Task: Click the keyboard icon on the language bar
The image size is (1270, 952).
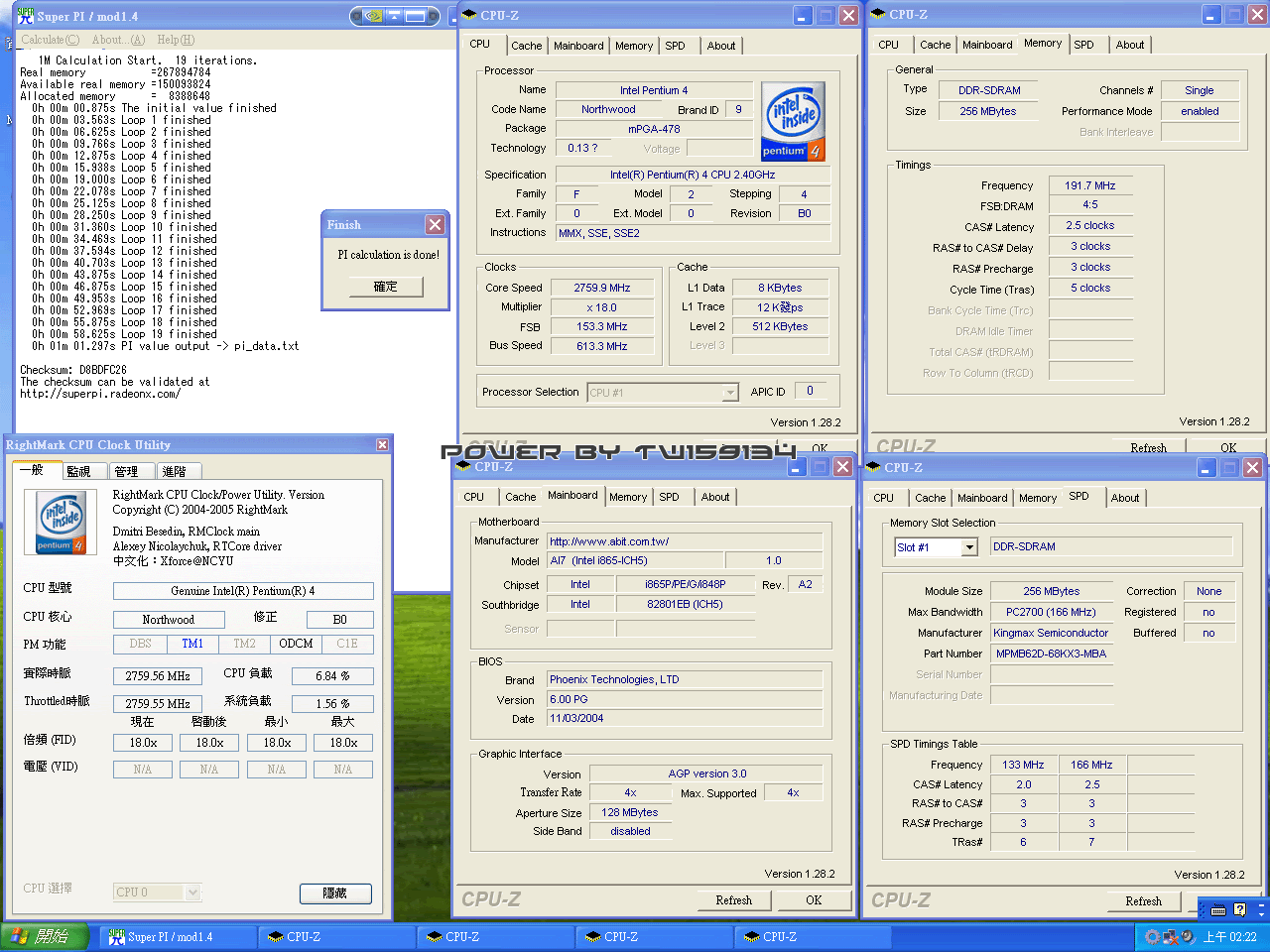Action: coord(1218,909)
